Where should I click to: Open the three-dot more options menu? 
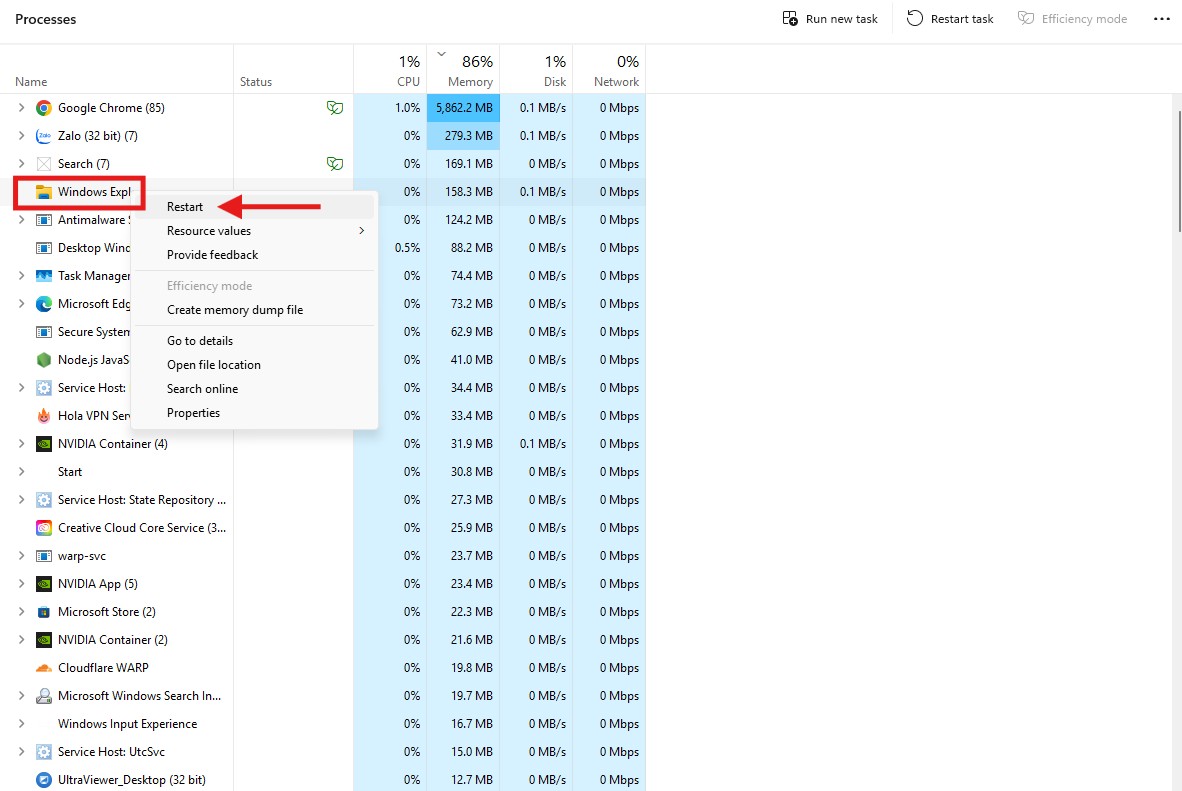click(x=1161, y=19)
